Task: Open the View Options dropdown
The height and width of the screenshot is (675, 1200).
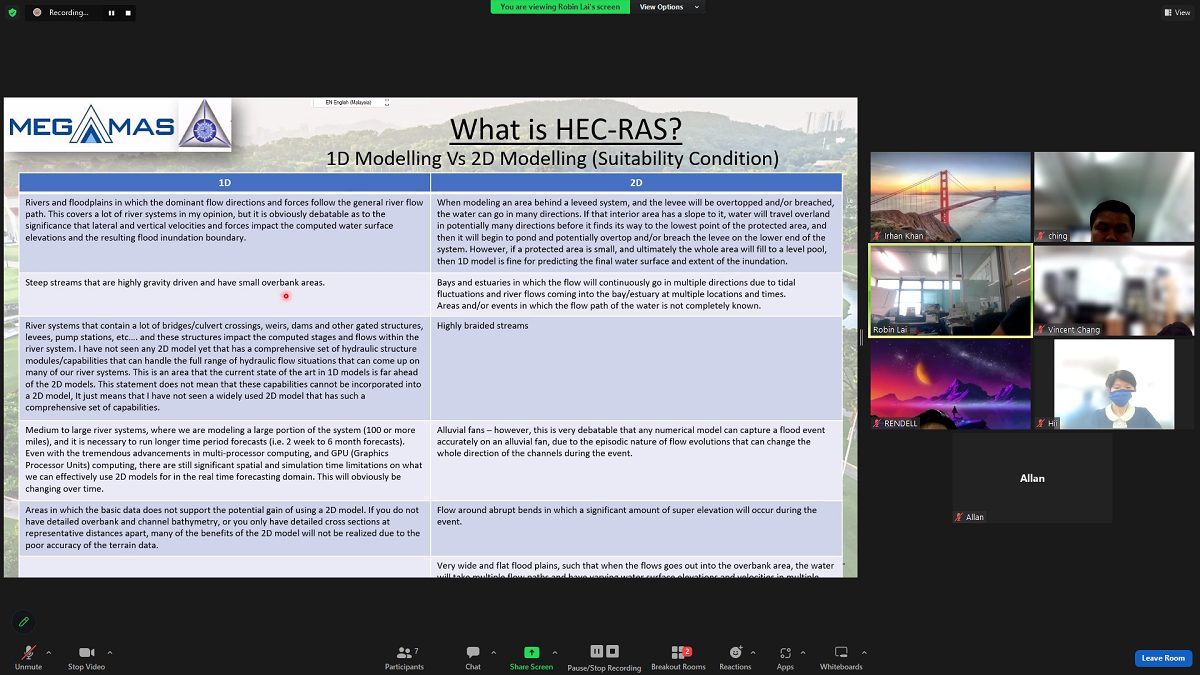Action: [669, 7]
